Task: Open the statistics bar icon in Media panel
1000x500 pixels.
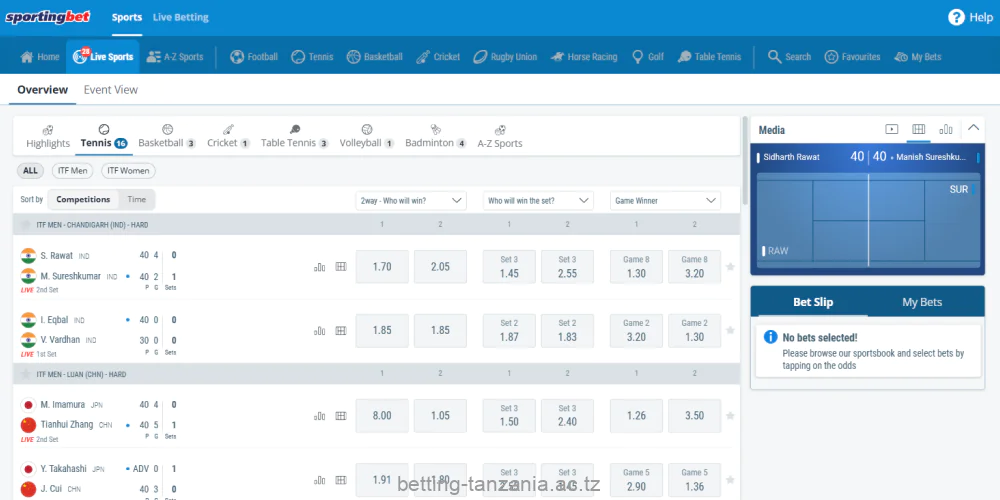Action: [946, 129]
